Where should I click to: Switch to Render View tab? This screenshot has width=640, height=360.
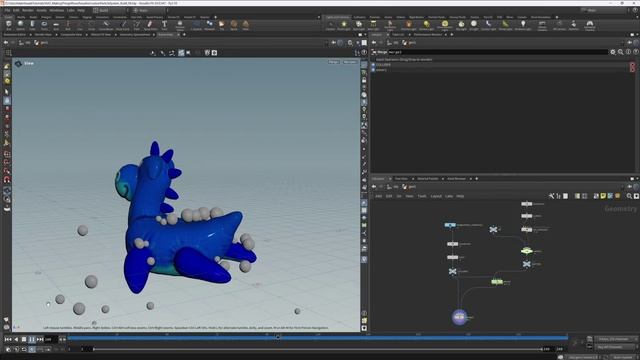43,35
